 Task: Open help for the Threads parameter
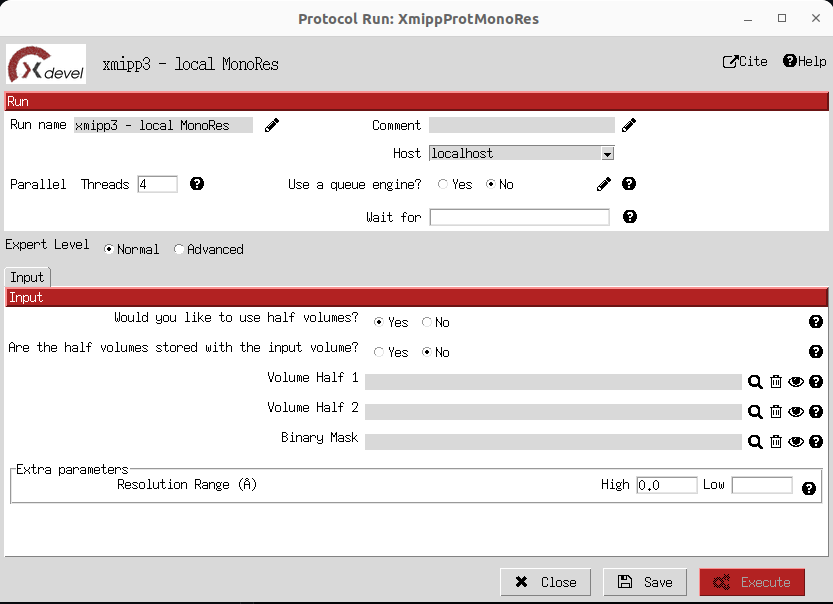[196, 183]
